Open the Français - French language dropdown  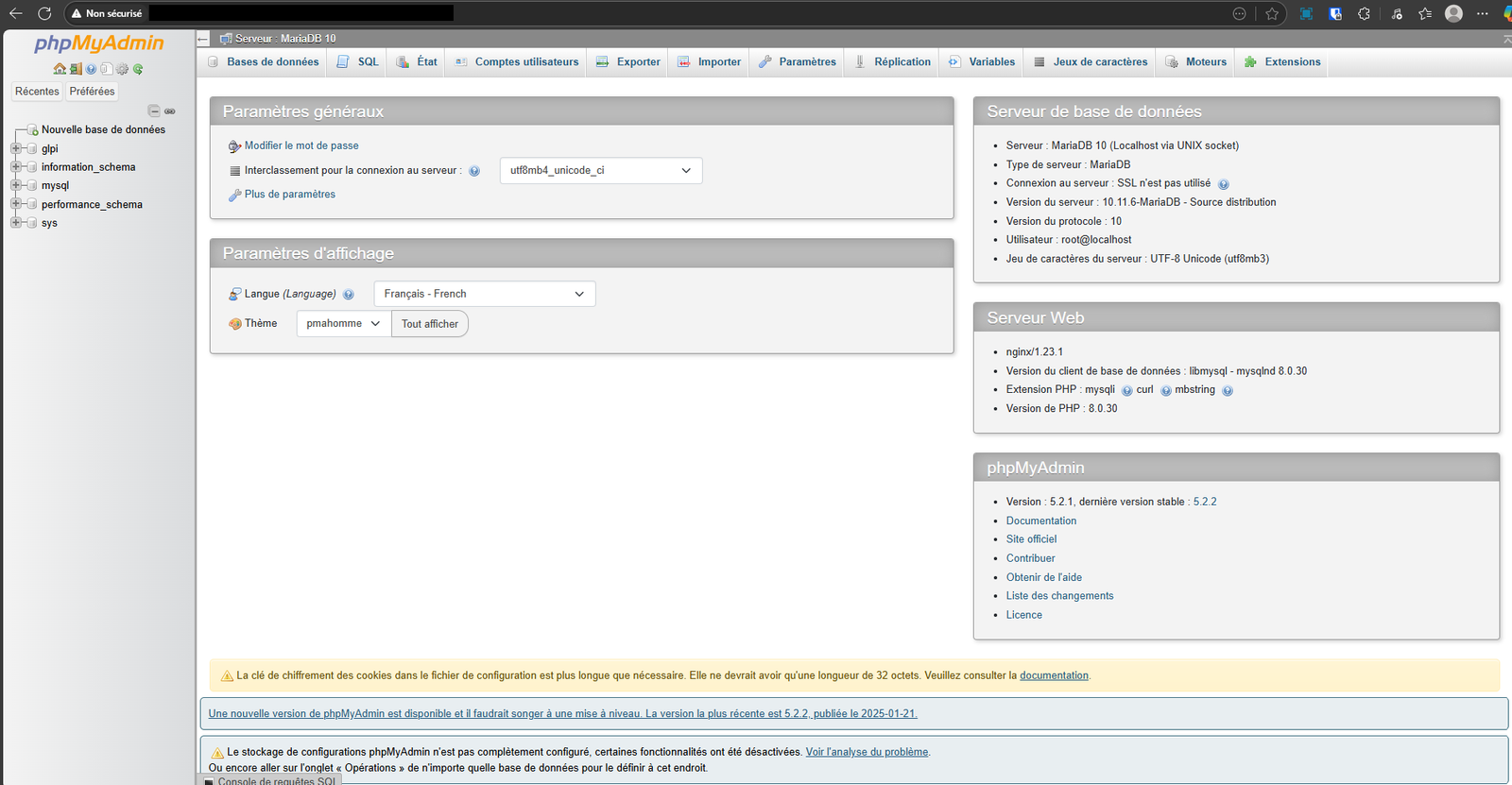coord(485,294)
